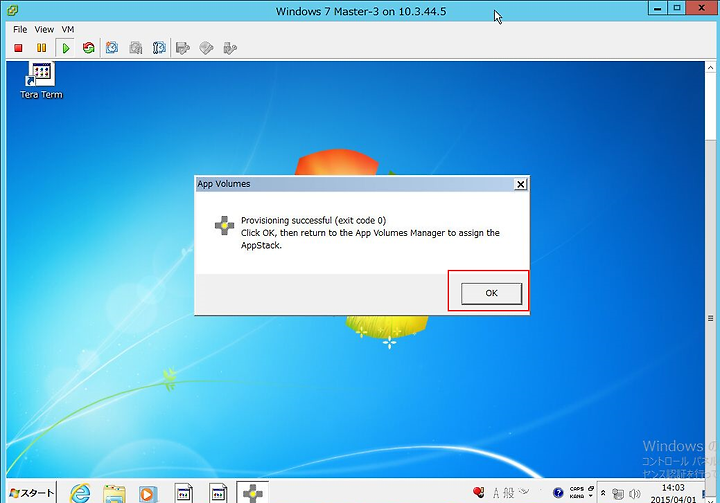Viewport: 720px width, 503px height.
Task: Switch to the second Tera Term taskbar window
Action: click(218, 493)
